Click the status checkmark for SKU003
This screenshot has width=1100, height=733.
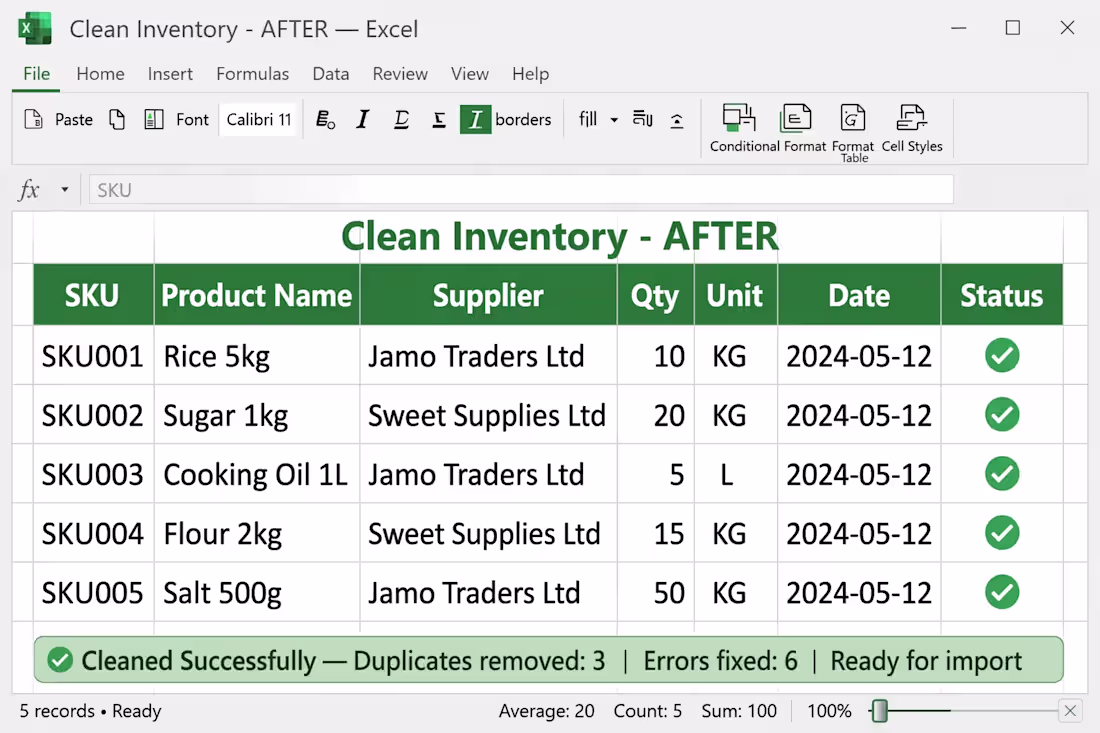coord(1002,473)
